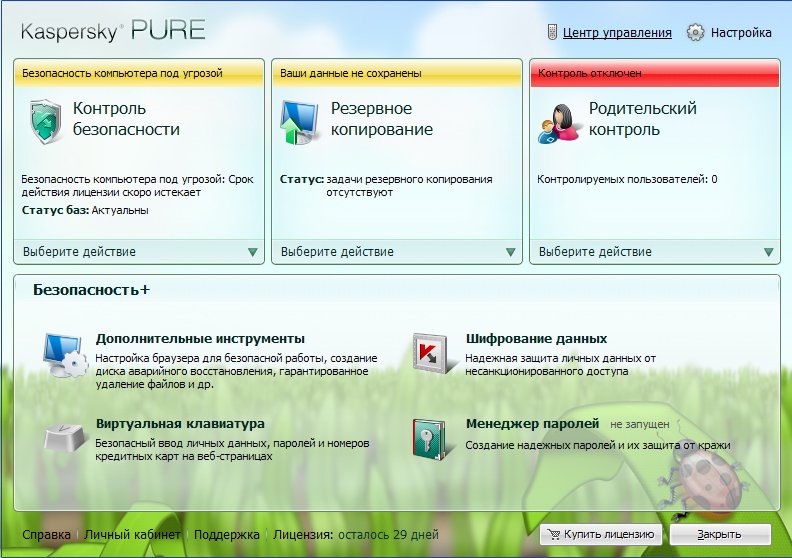This screenshot has height=558, width=792.
Task: Click the virtual keyboard key icon
Action: [64, 437]
